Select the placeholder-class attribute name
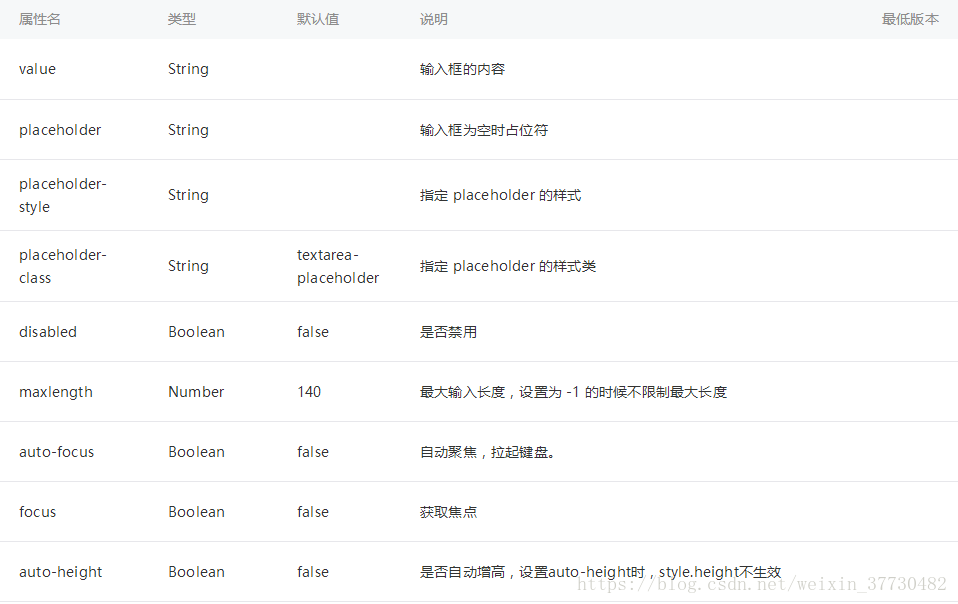 (62, 266)
